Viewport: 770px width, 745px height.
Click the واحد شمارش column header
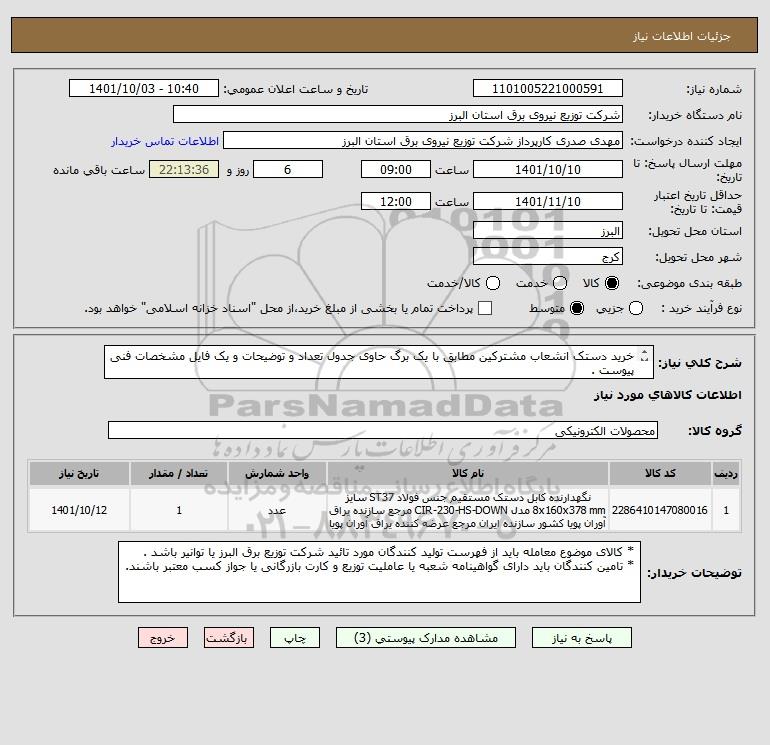(277, 473)
